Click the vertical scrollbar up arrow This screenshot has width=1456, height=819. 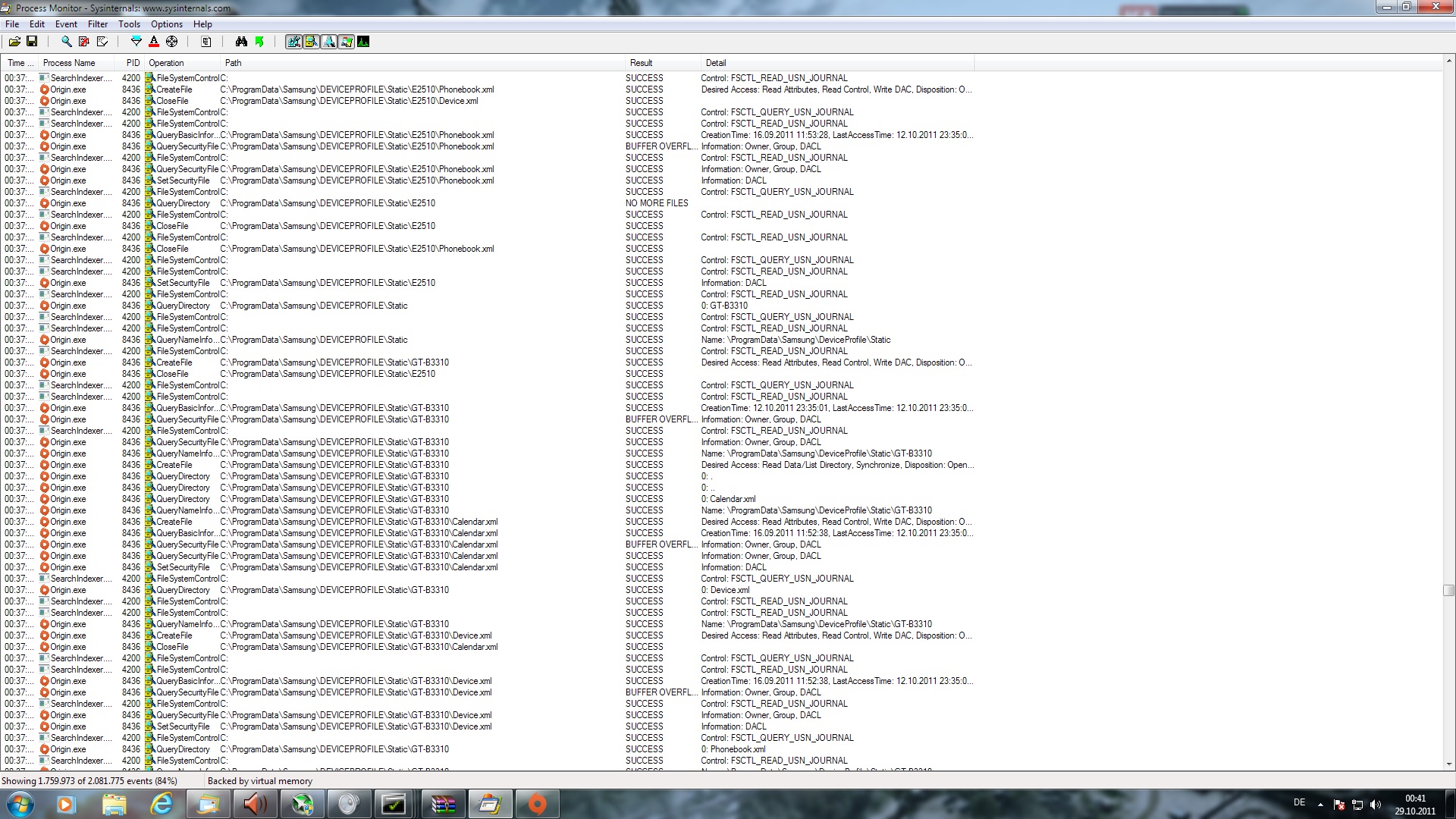(x=1448, y=61)
